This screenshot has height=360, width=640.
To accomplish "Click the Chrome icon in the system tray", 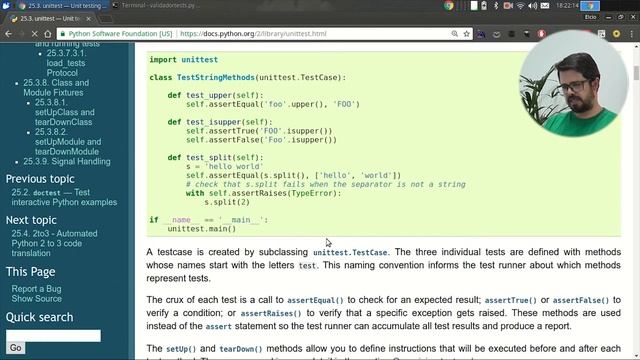I will [x=449, y=6].
